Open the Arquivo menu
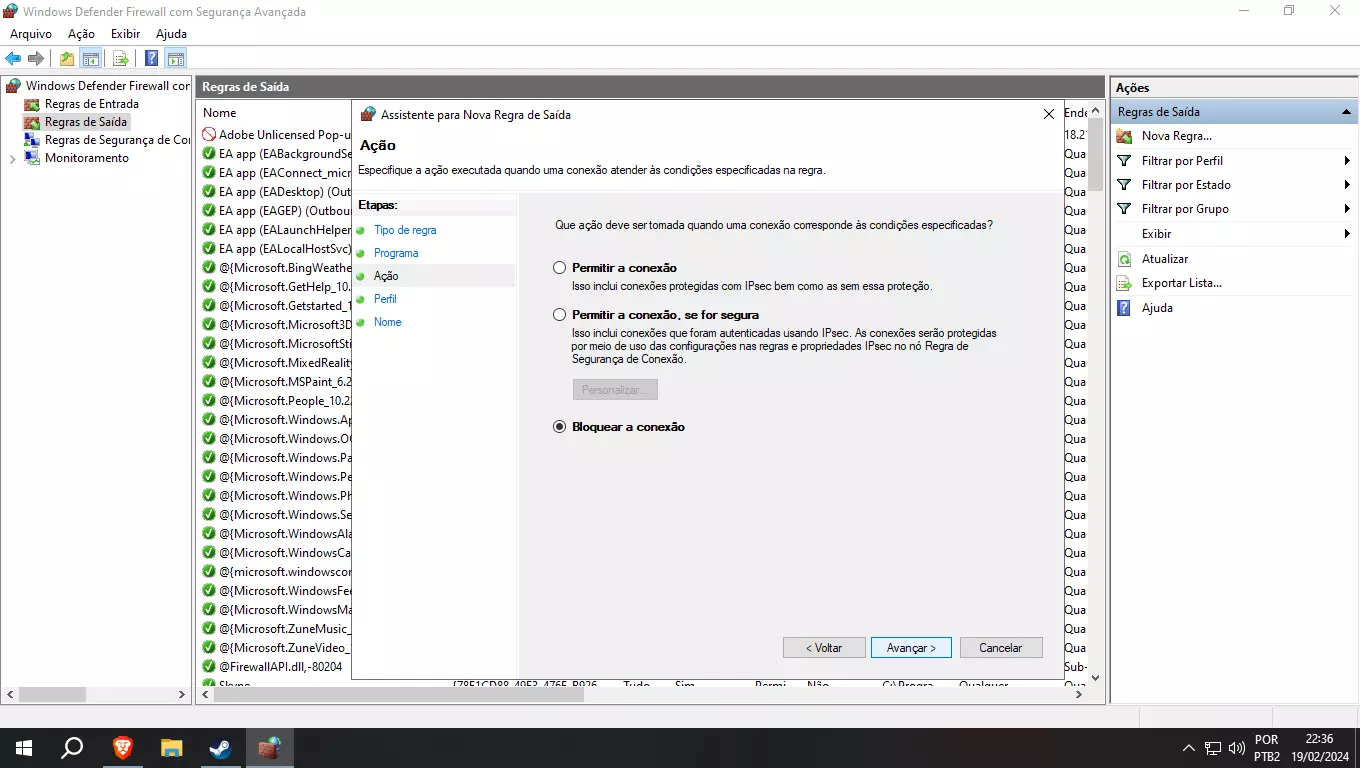1360x768 pixels. click(31, 34)
